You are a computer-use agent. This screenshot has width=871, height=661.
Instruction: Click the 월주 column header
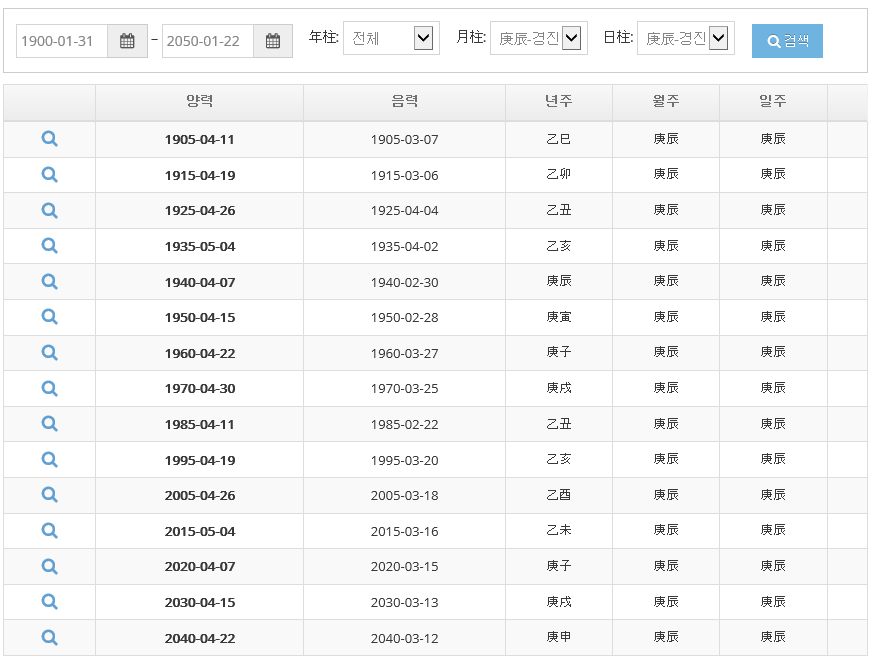coord(666,101)
